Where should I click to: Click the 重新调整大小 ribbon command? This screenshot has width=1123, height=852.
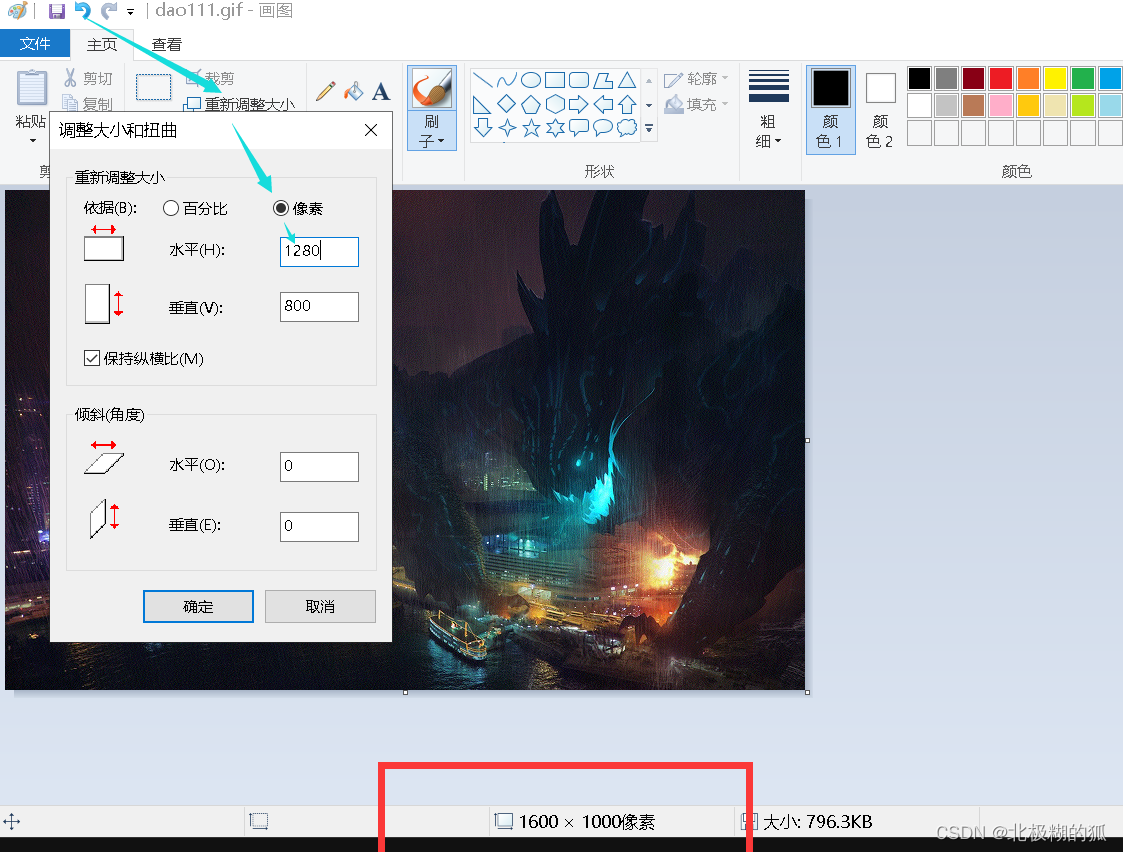pyautogui.click(x=239, y=105)
